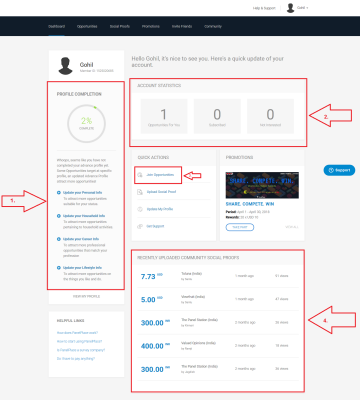Viewport: 360px width, 400px height.
Task: Open the Update your Household Info link
Action: pos(84,216)
